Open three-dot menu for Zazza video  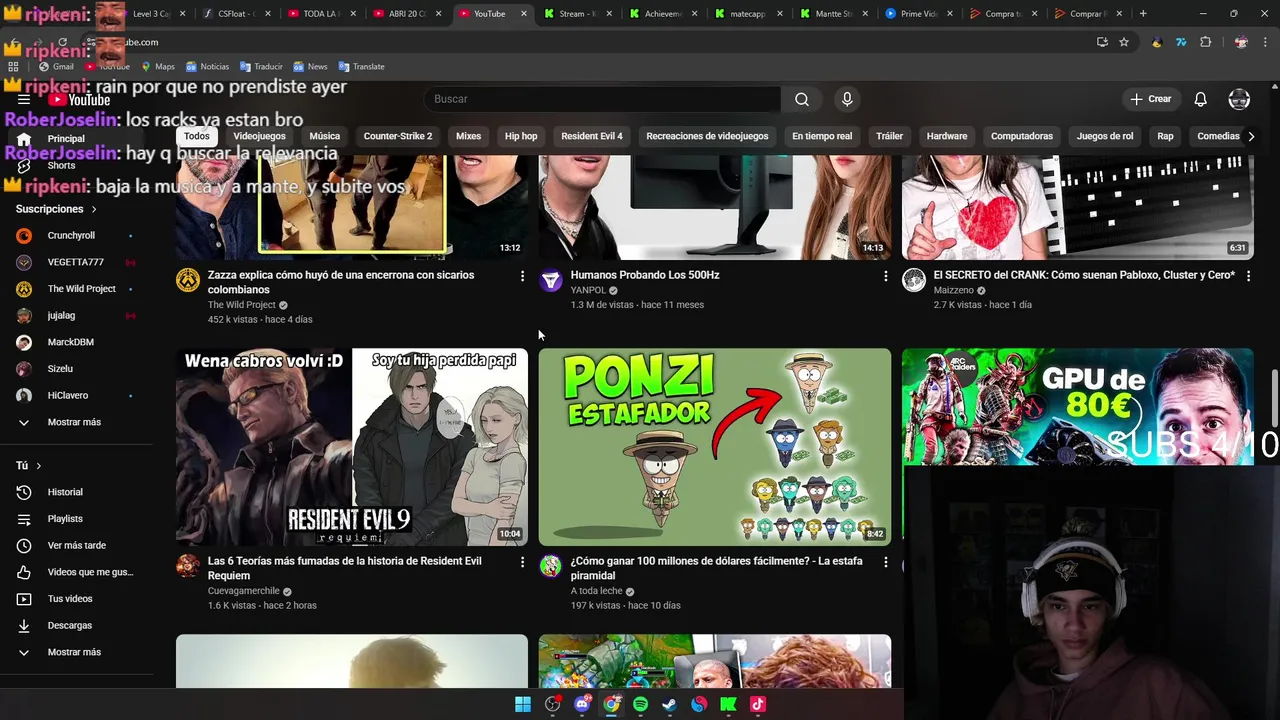pos(522,276)
